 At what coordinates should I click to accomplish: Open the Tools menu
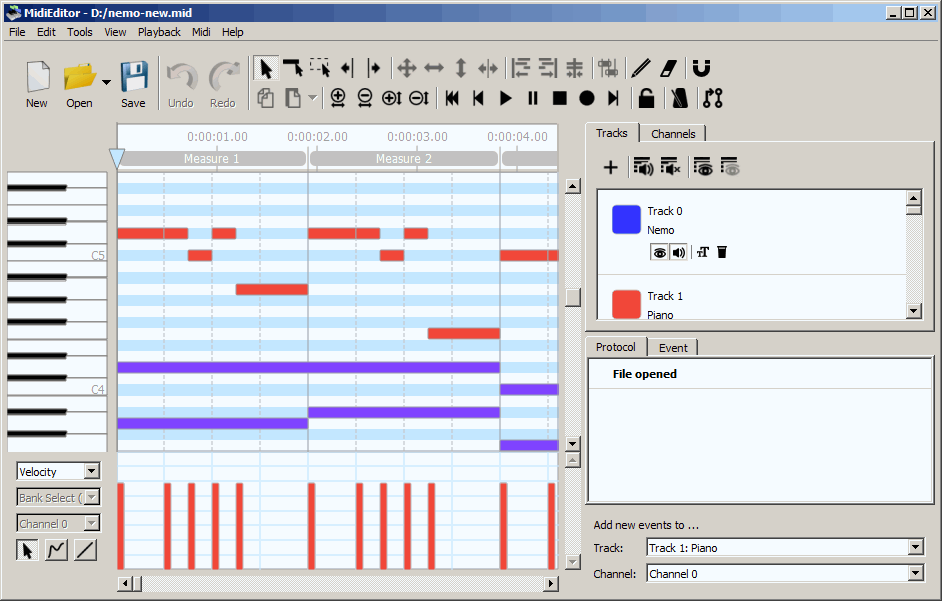point(80,32)
